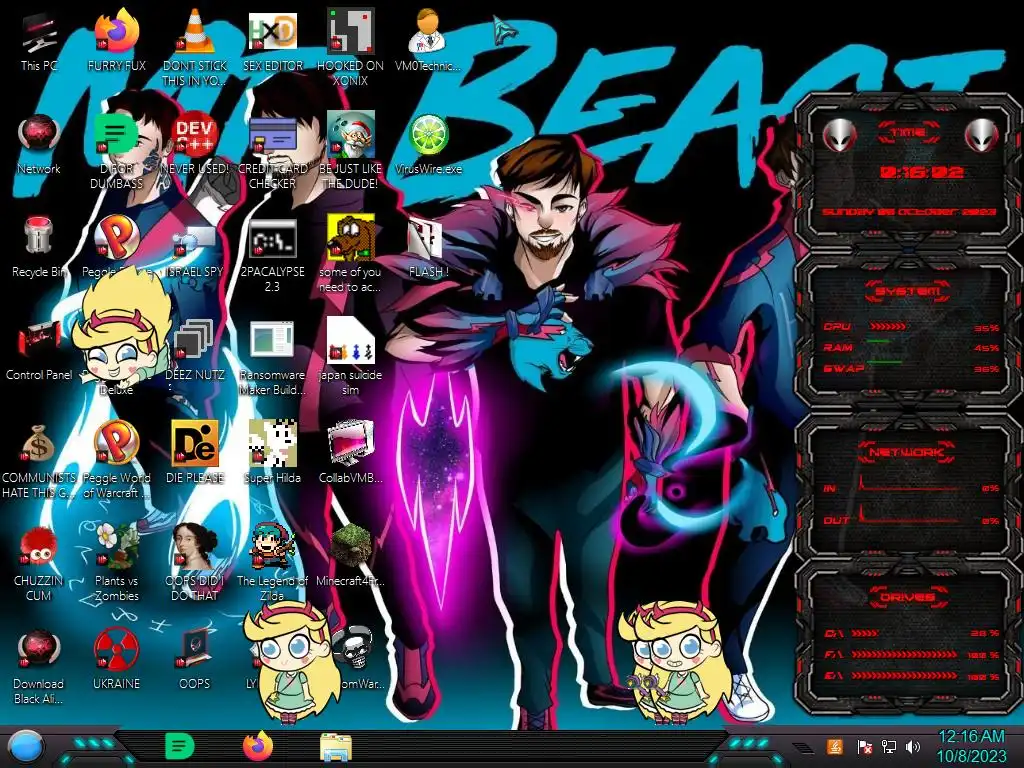Click the Start orb on taskbar
This screenshot has height=768, width=1024.
26,746
